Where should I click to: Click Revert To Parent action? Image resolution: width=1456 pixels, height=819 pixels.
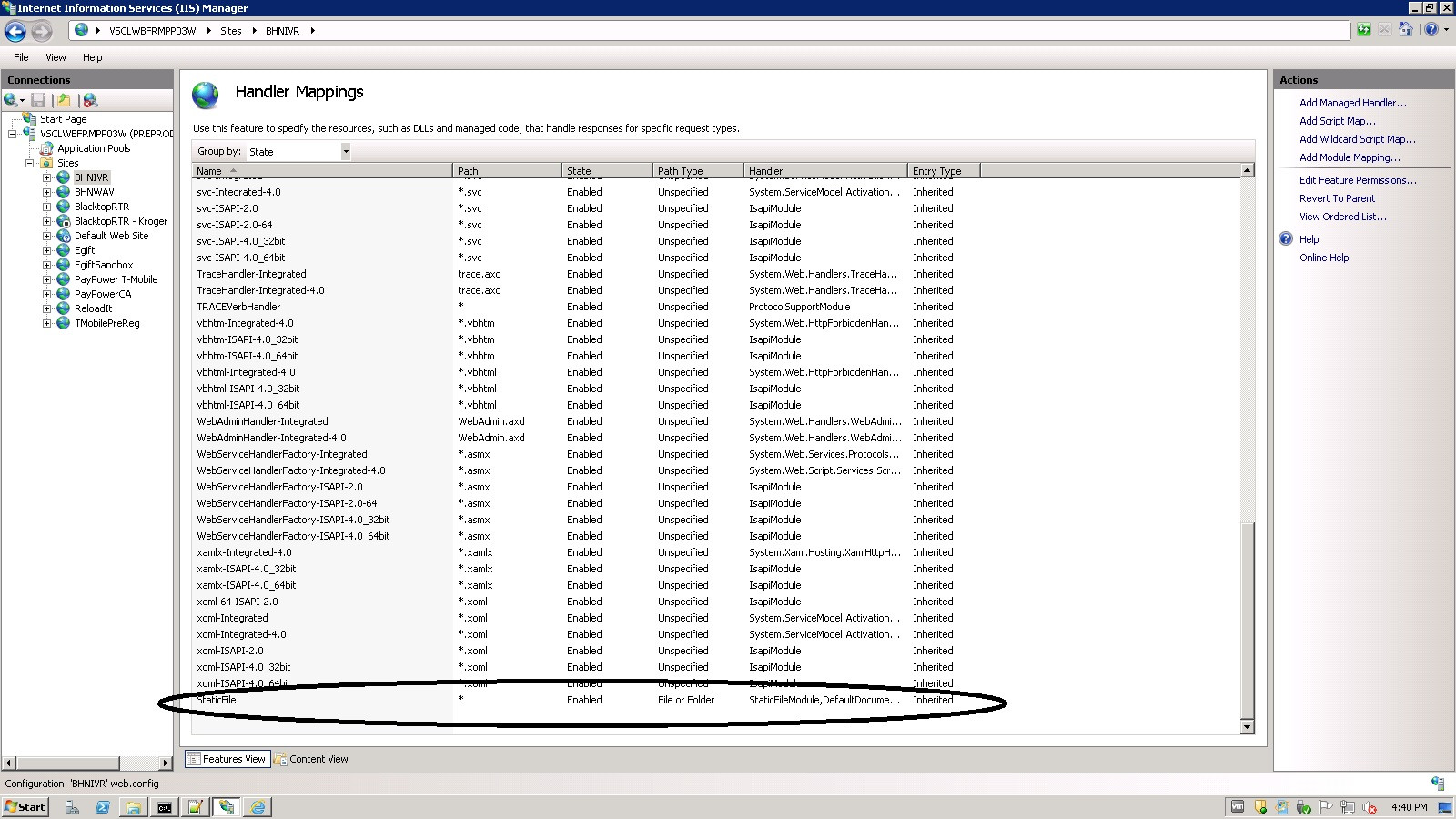pos(1337,198)
